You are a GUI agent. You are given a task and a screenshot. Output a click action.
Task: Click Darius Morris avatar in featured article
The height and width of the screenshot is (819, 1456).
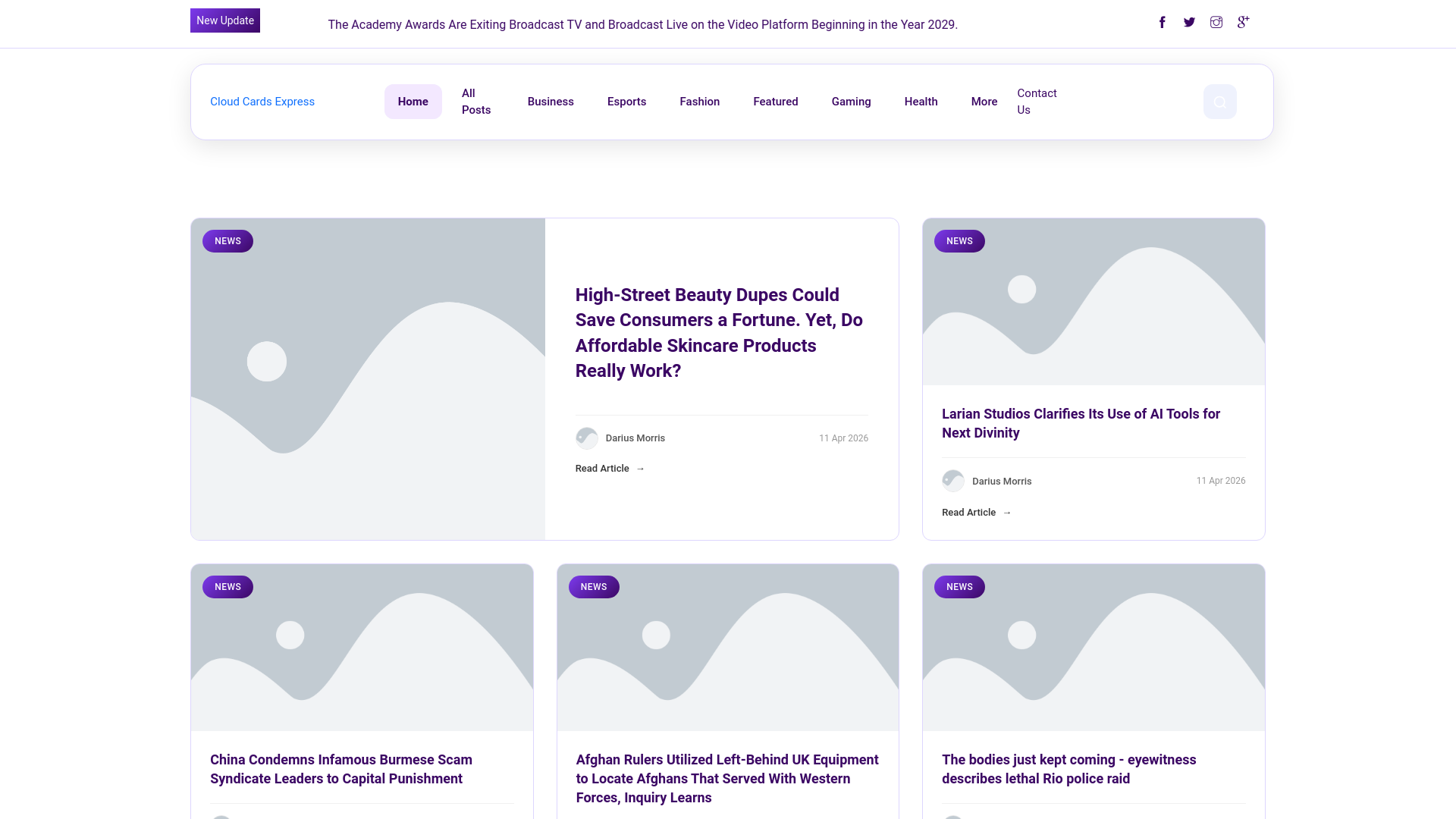(x=586, y=438)
